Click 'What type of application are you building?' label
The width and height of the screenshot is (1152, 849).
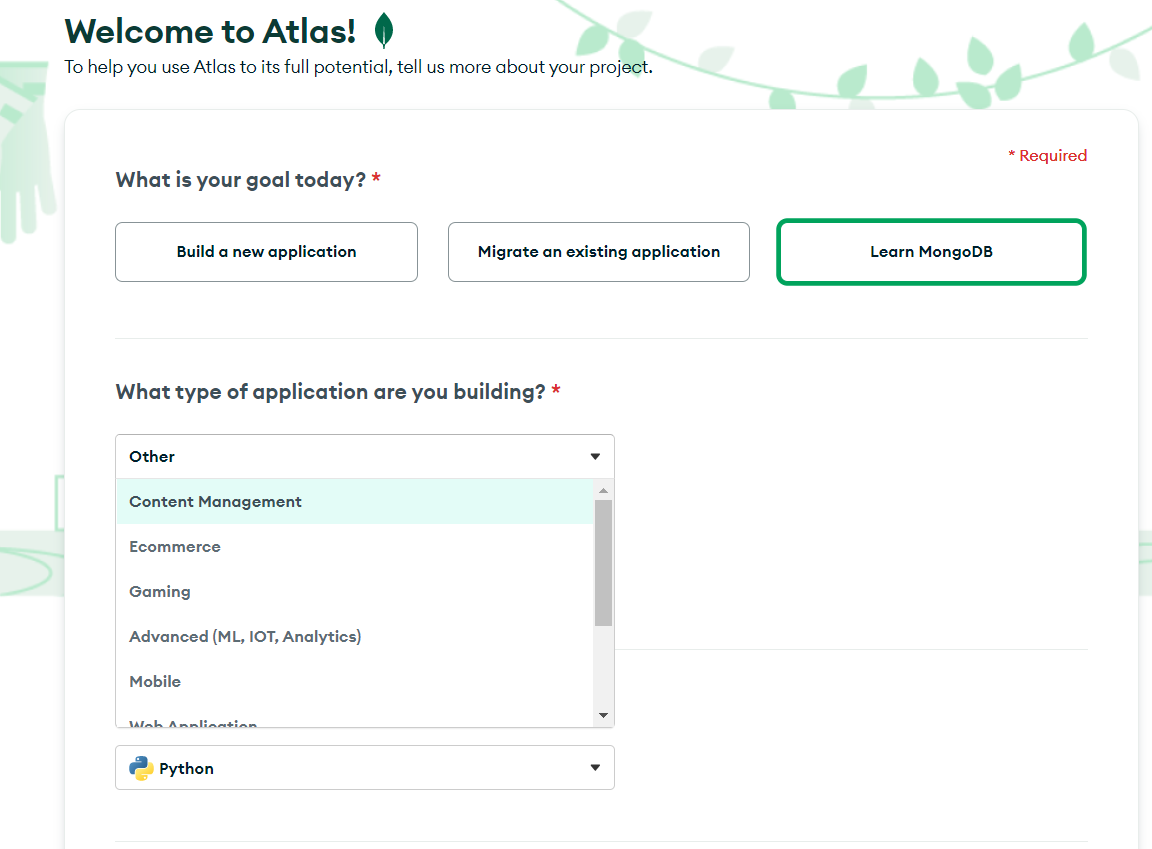coord(330,392)
